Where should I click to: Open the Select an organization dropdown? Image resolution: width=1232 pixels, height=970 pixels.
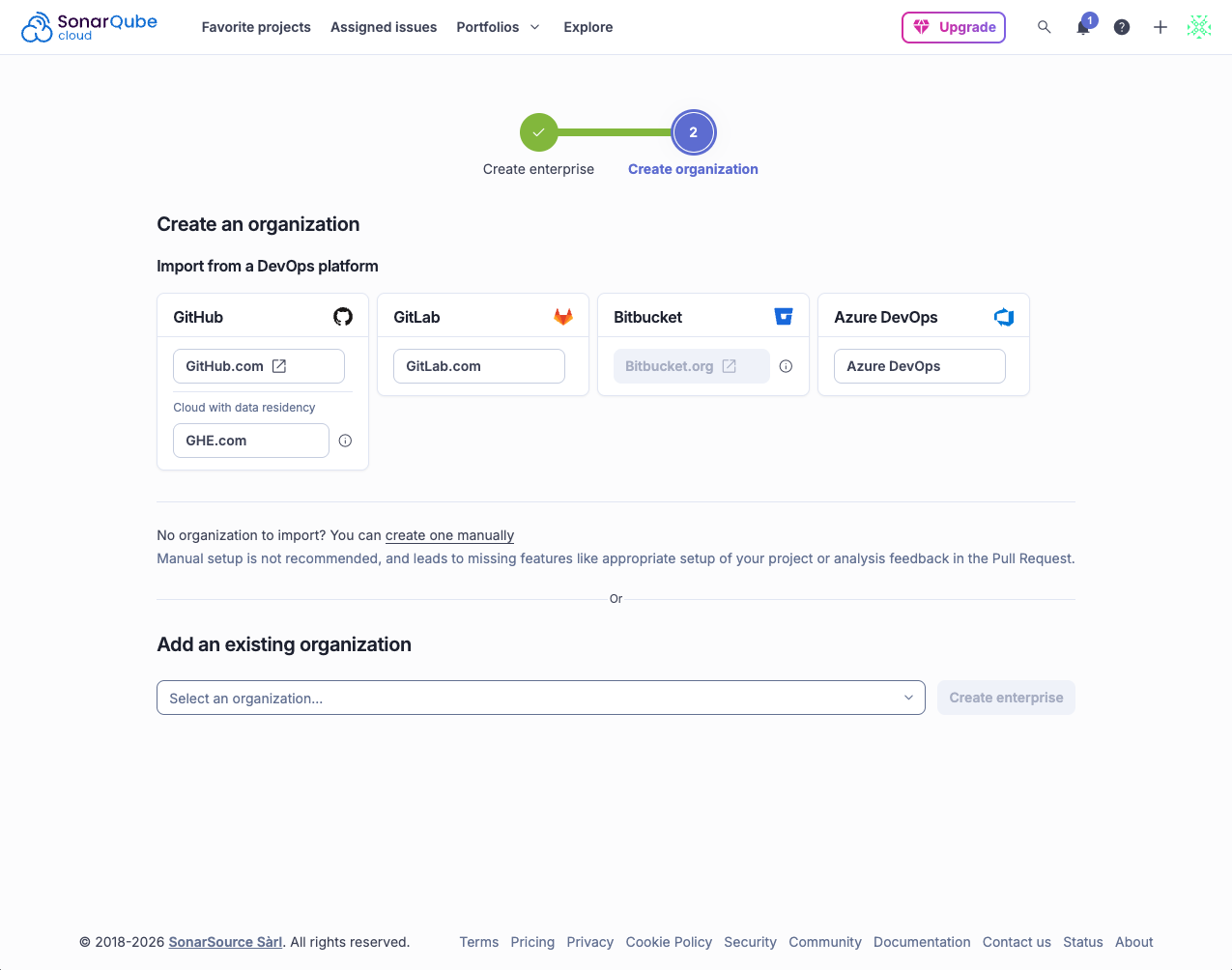tap(541, 698)
